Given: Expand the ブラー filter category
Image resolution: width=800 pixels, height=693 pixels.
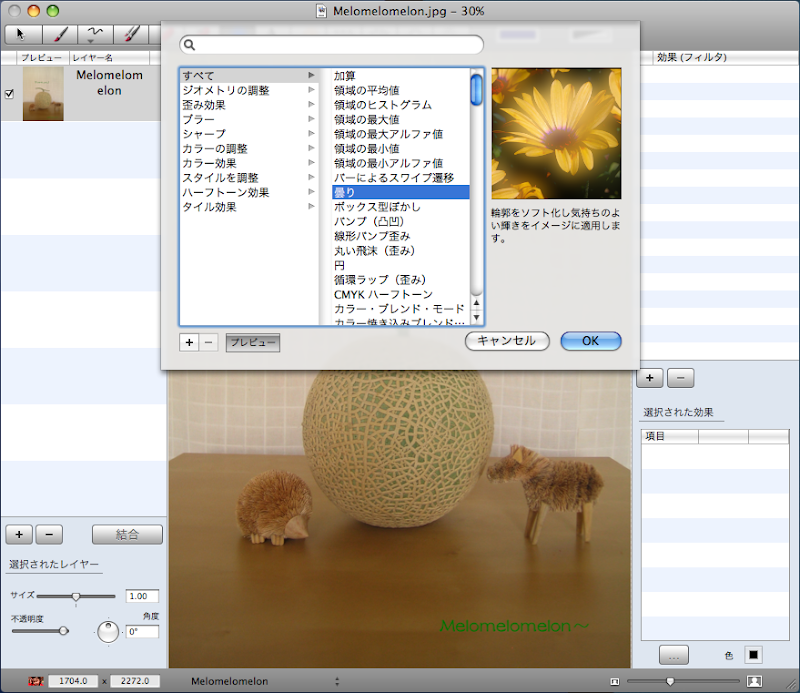Looking at the screenshot, I should (247, 119).
